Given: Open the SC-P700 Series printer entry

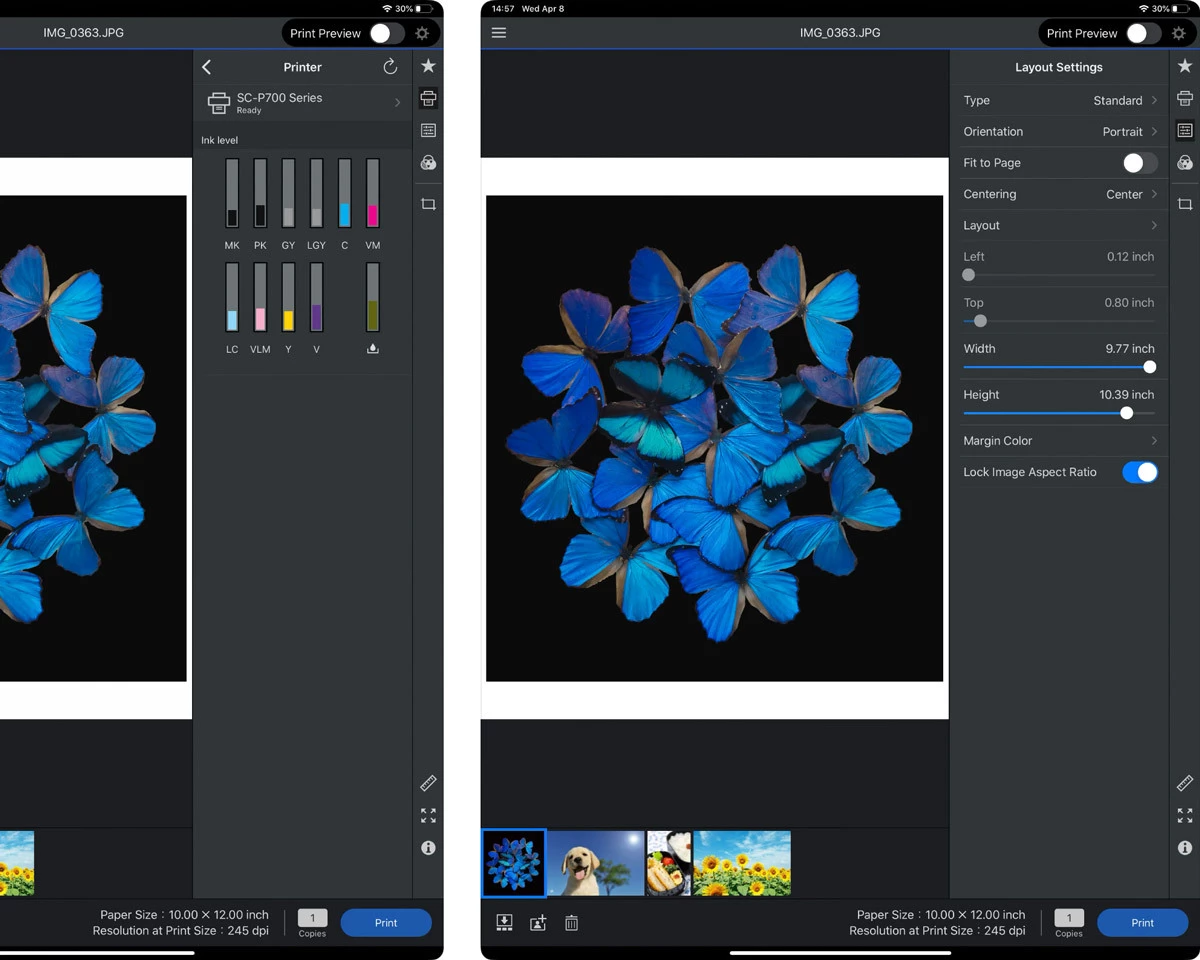Looking at the screenshot, I should tap(303, 102).
